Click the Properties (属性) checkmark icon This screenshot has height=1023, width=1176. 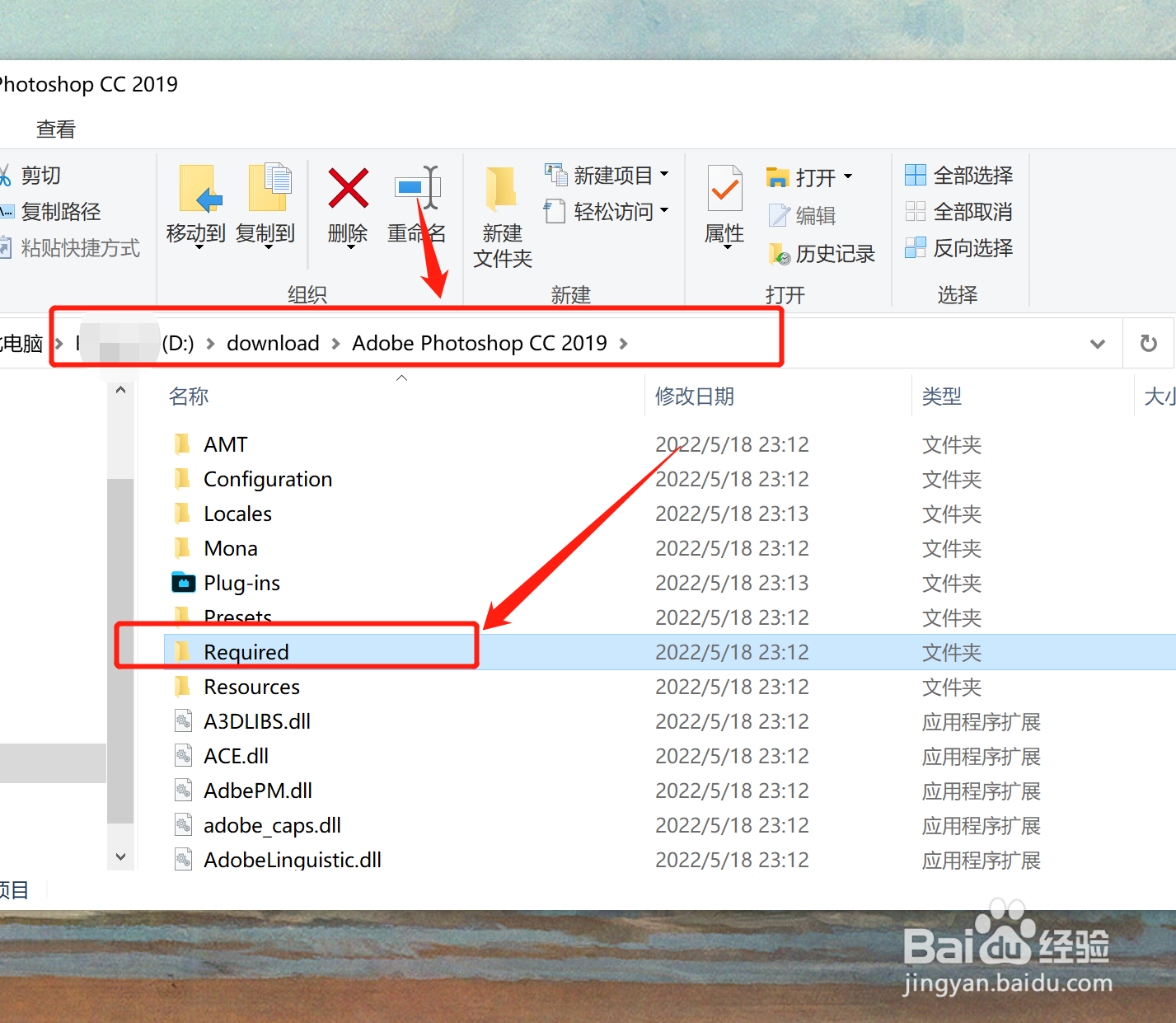point(724,188)
